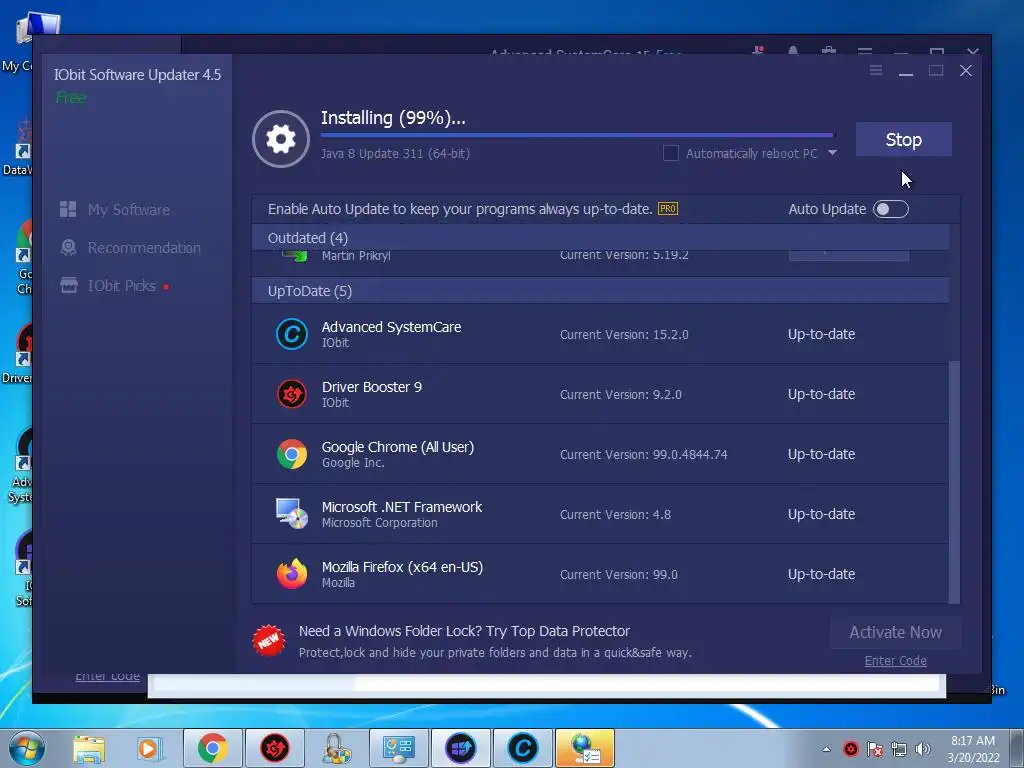Open the My Software tab
Screen dimensions: 1024x768
click(x=129, y=210)
